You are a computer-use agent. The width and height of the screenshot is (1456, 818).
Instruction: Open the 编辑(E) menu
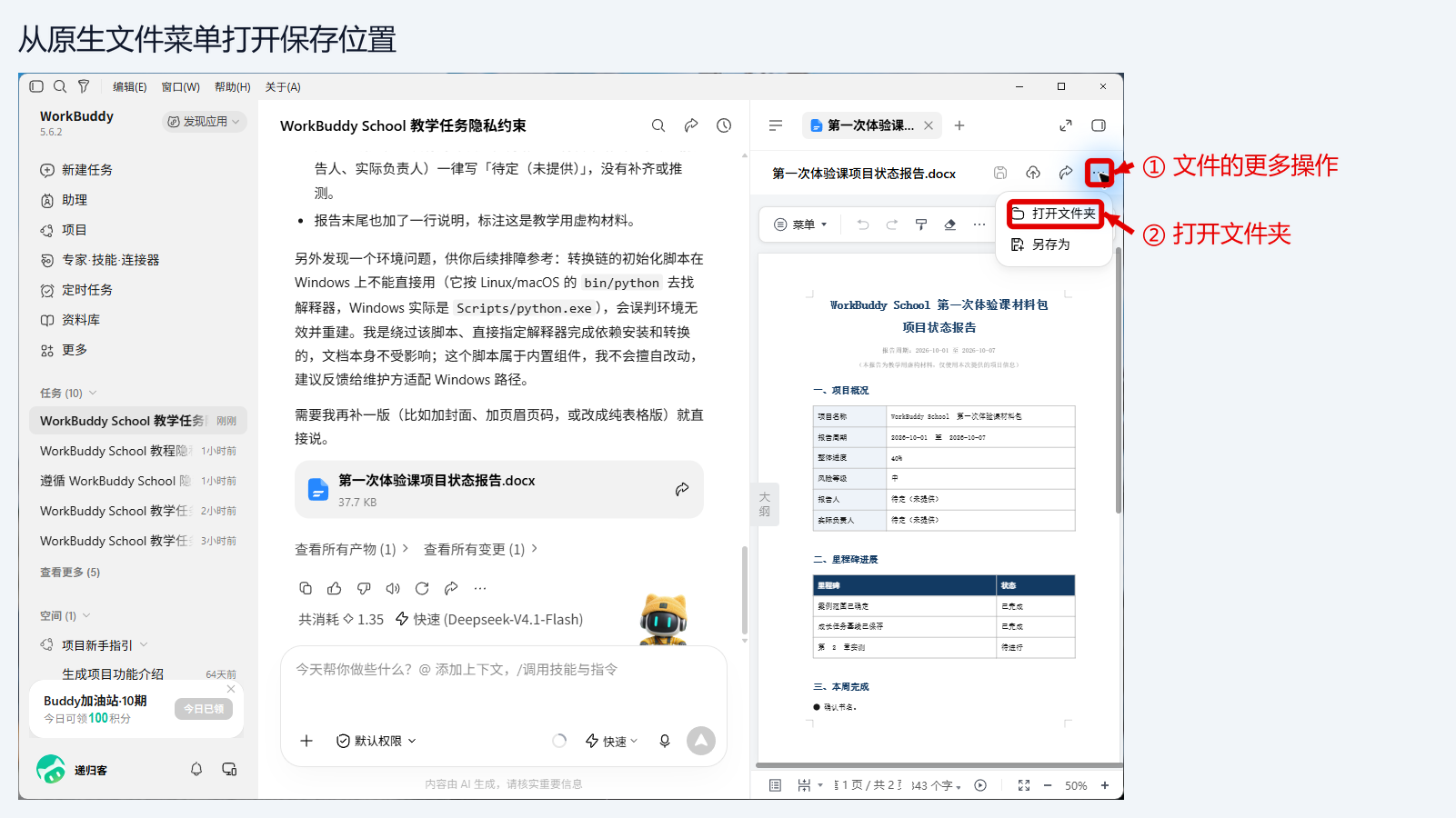[x=129, y=86]
